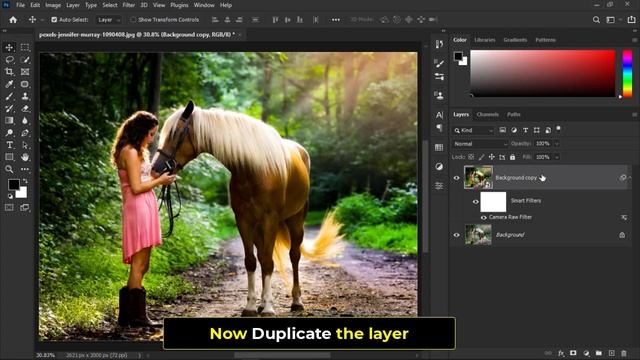Screen dimensions: 640x360
Task: Open the Color panel flyout menu
Action: tap(634, 40)
